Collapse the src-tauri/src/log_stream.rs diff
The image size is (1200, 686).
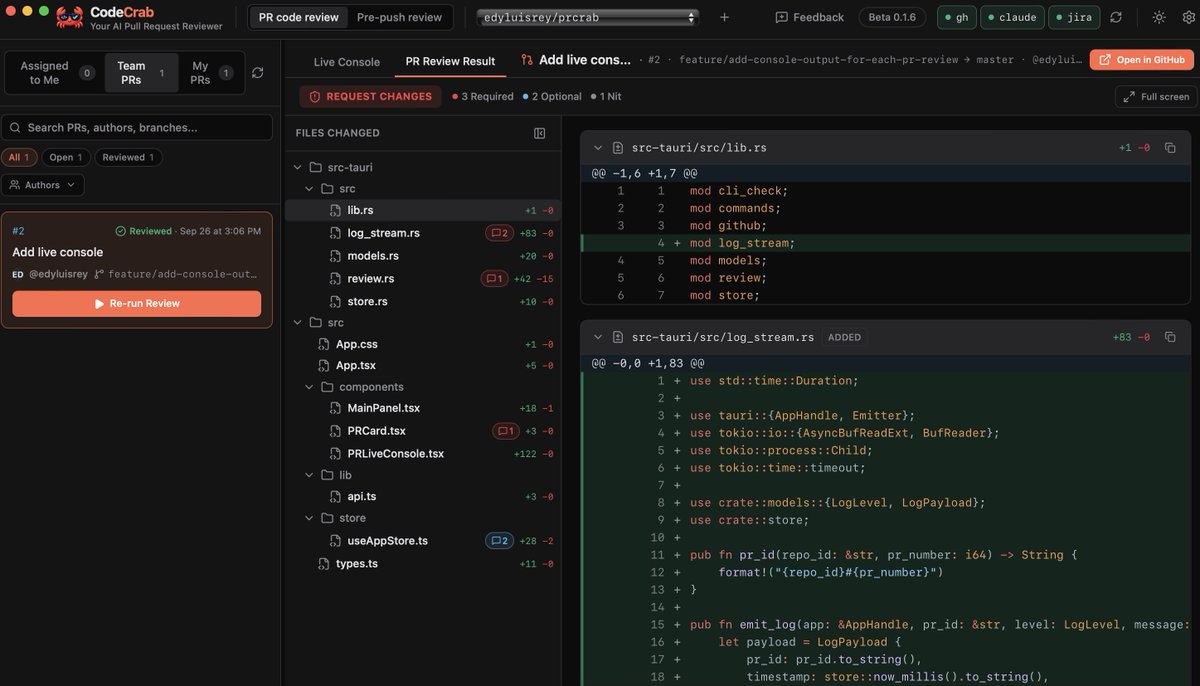coord(598,337)
